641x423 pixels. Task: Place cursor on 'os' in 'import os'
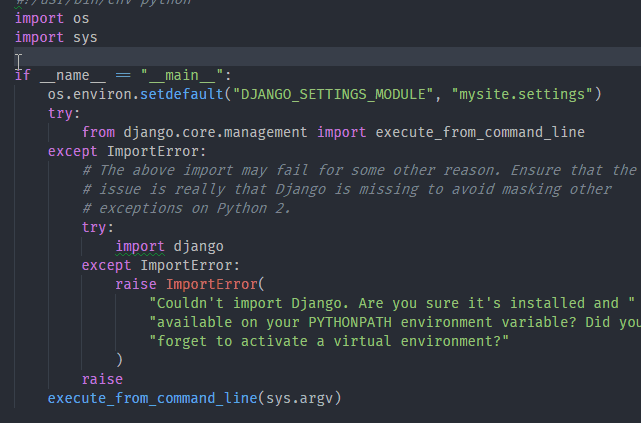click(x=81, y=19)
